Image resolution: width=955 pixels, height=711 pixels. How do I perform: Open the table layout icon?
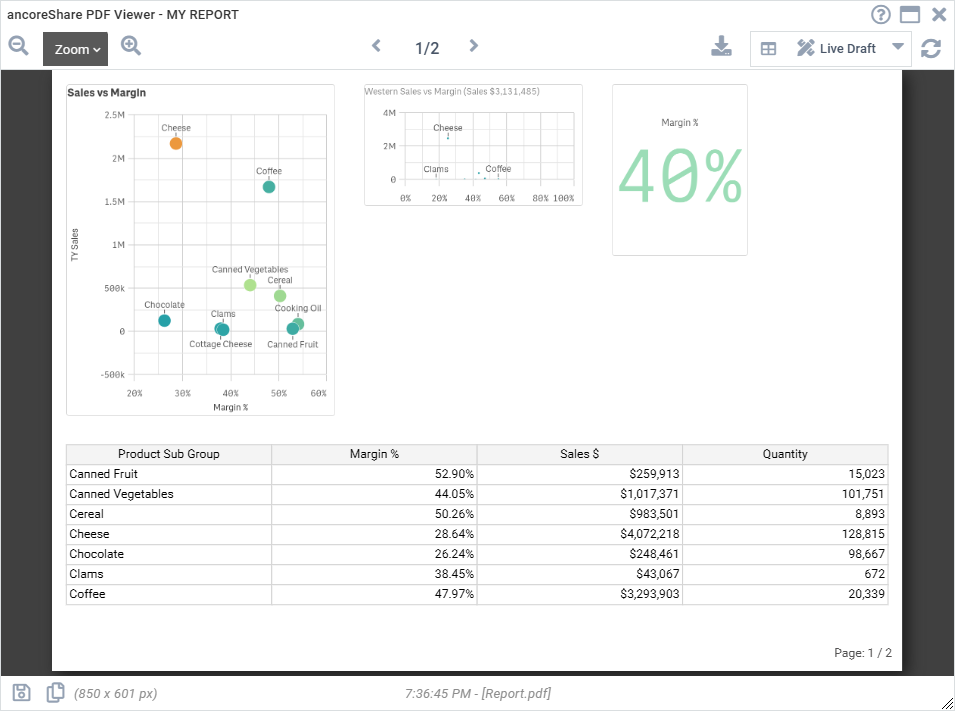click(x=769, y=49)
